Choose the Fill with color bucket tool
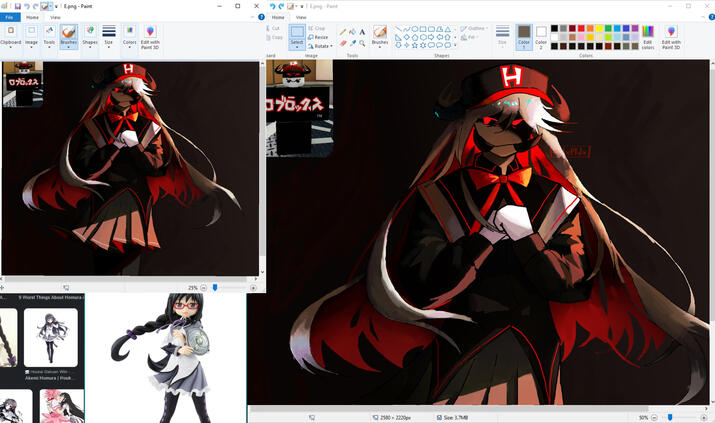715x423 pixels. [353, 31]
